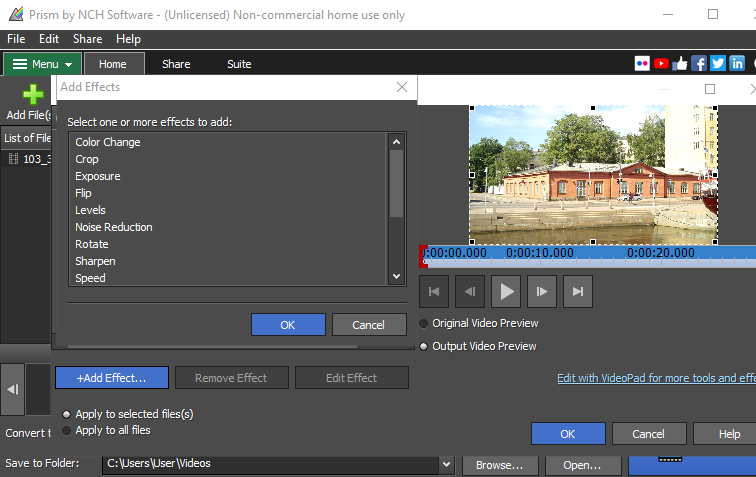
Task: Click timeline at 0:00:20.000 mark
Action: pos(661,253)
